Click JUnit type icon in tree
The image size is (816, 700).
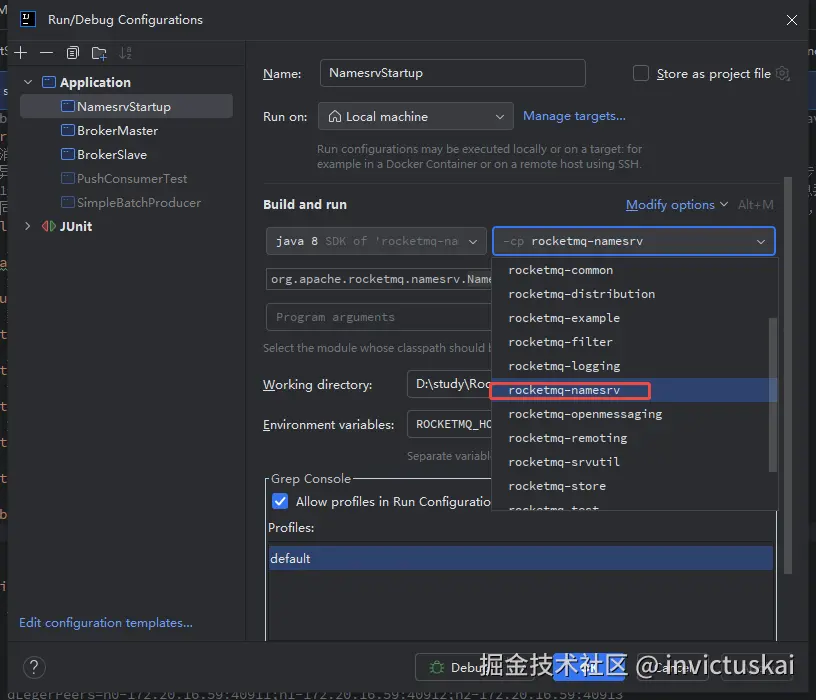pos(49,226)
